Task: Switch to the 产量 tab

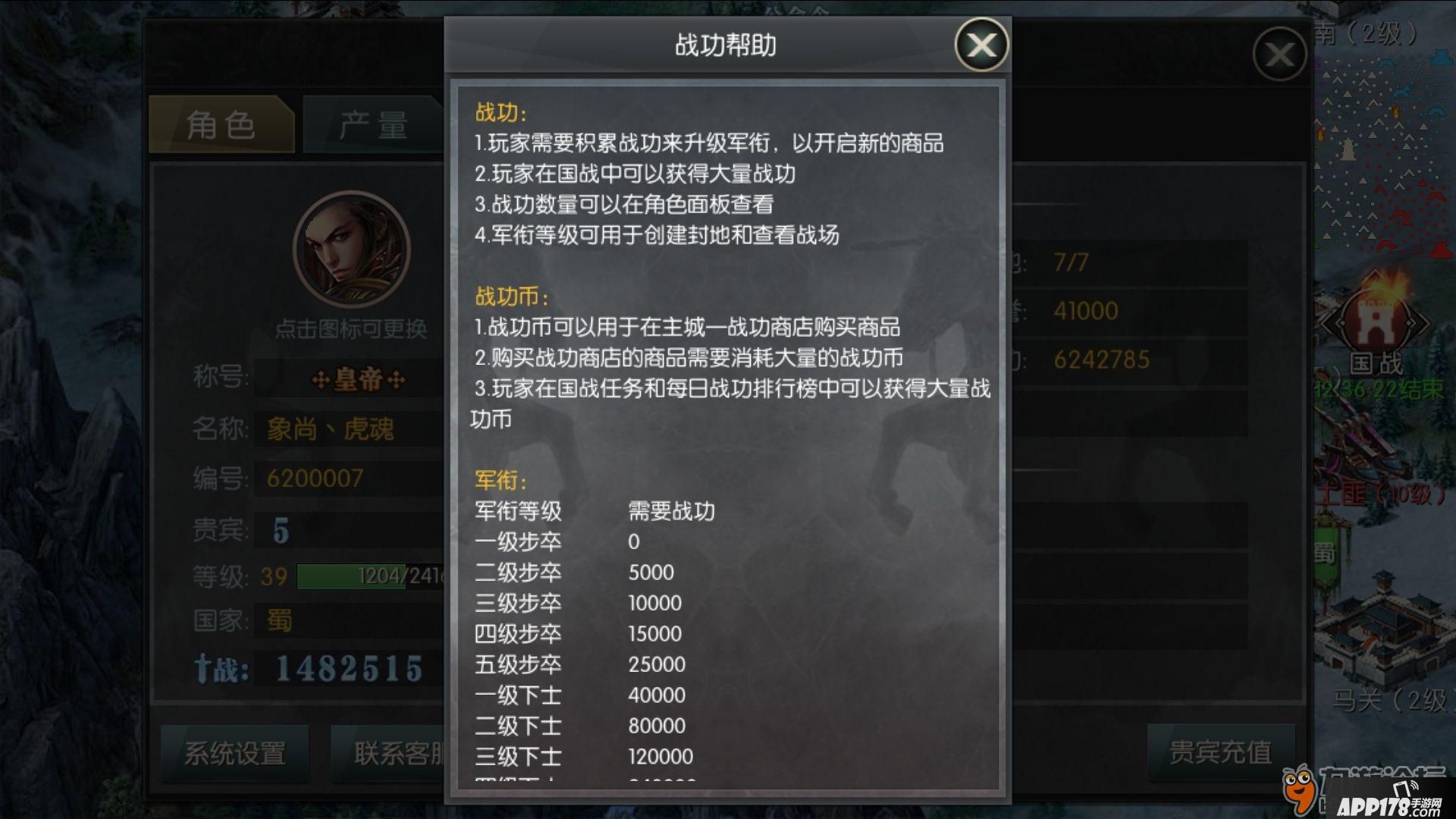Action: 373,125
